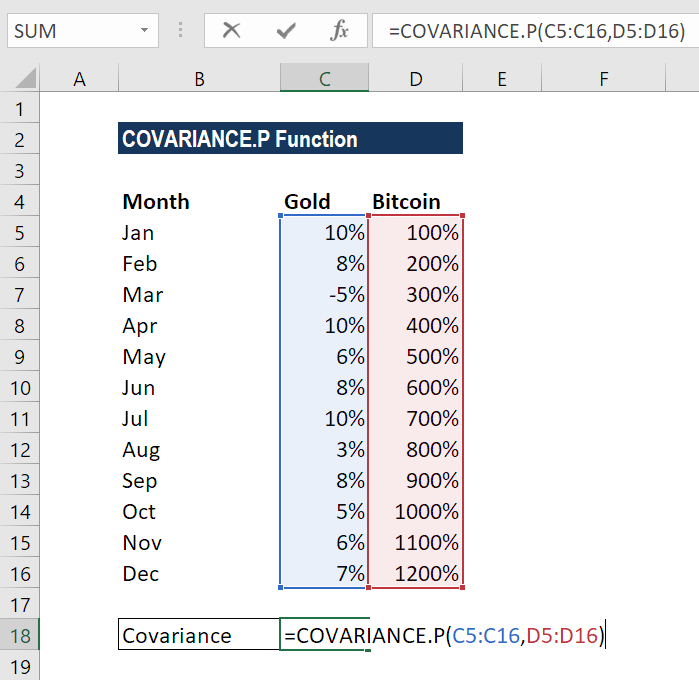Select row 18 header
The height and width of the screenshot is (680, 699).
click(20, 636)
